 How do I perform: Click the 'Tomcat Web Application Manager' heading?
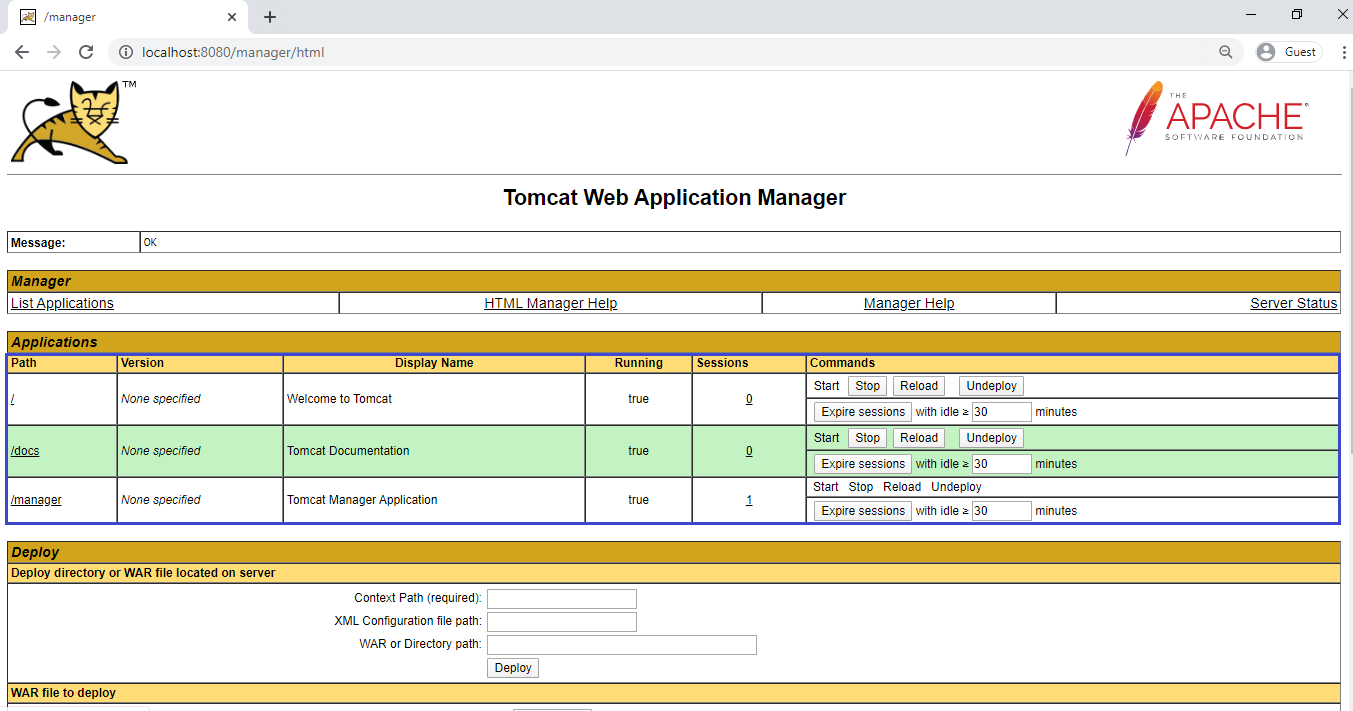coord(675,198)
